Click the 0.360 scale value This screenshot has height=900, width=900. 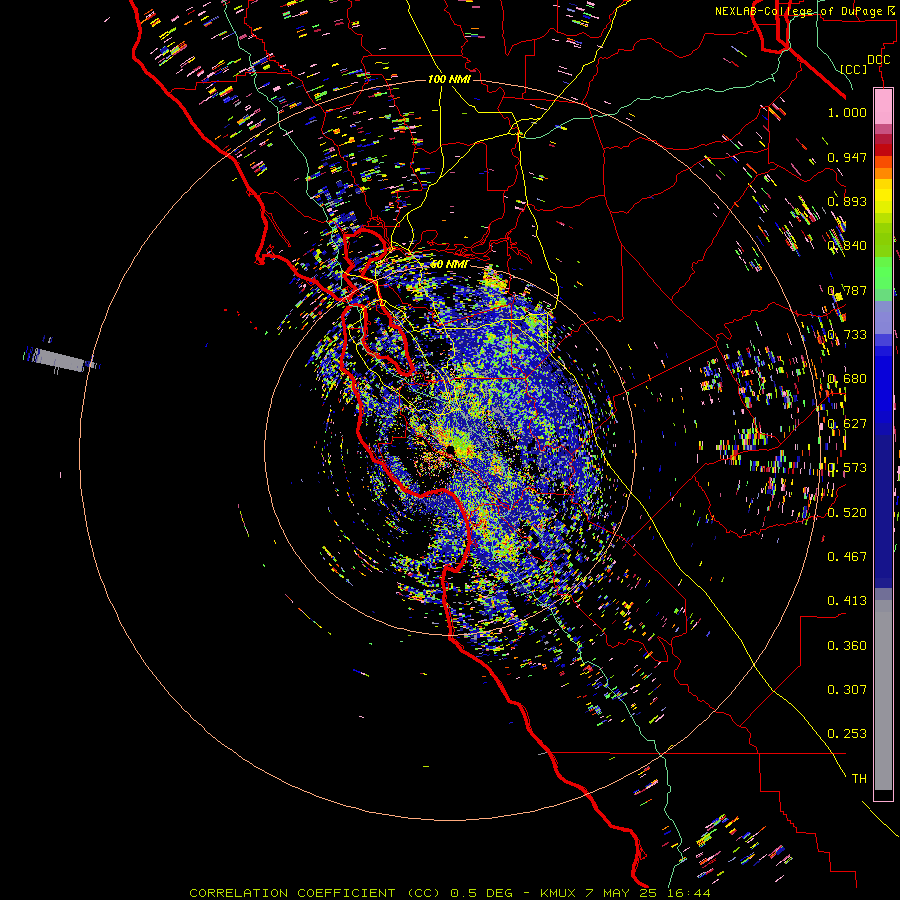click(847, 645)
